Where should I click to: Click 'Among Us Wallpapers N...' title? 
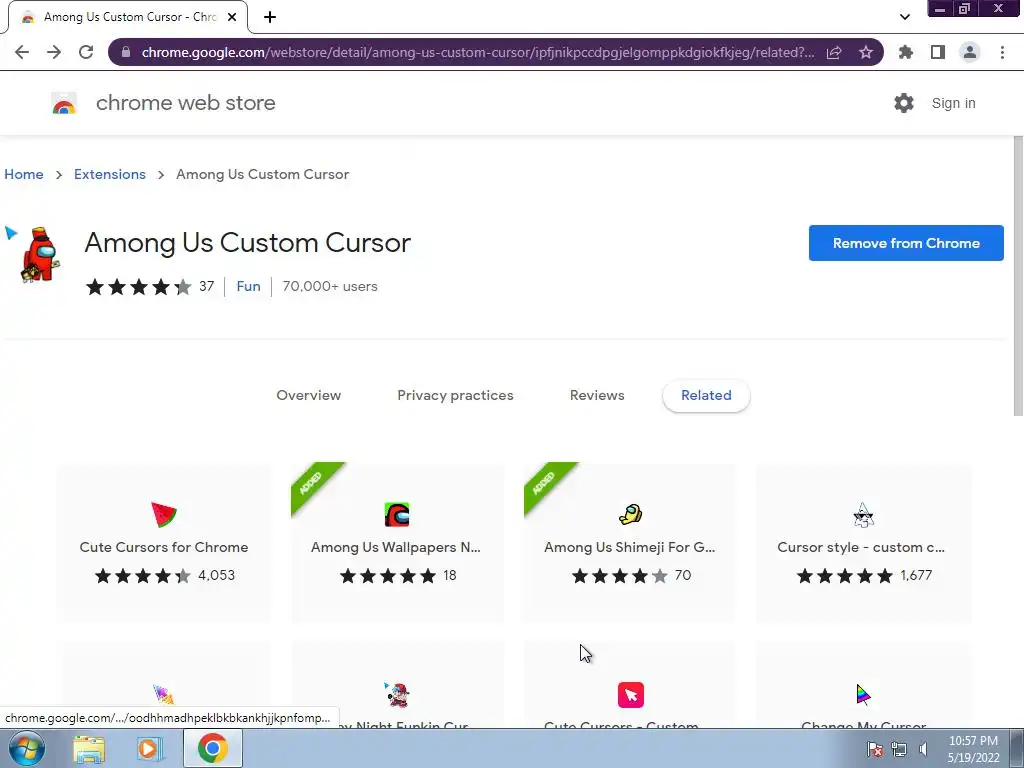396,547
